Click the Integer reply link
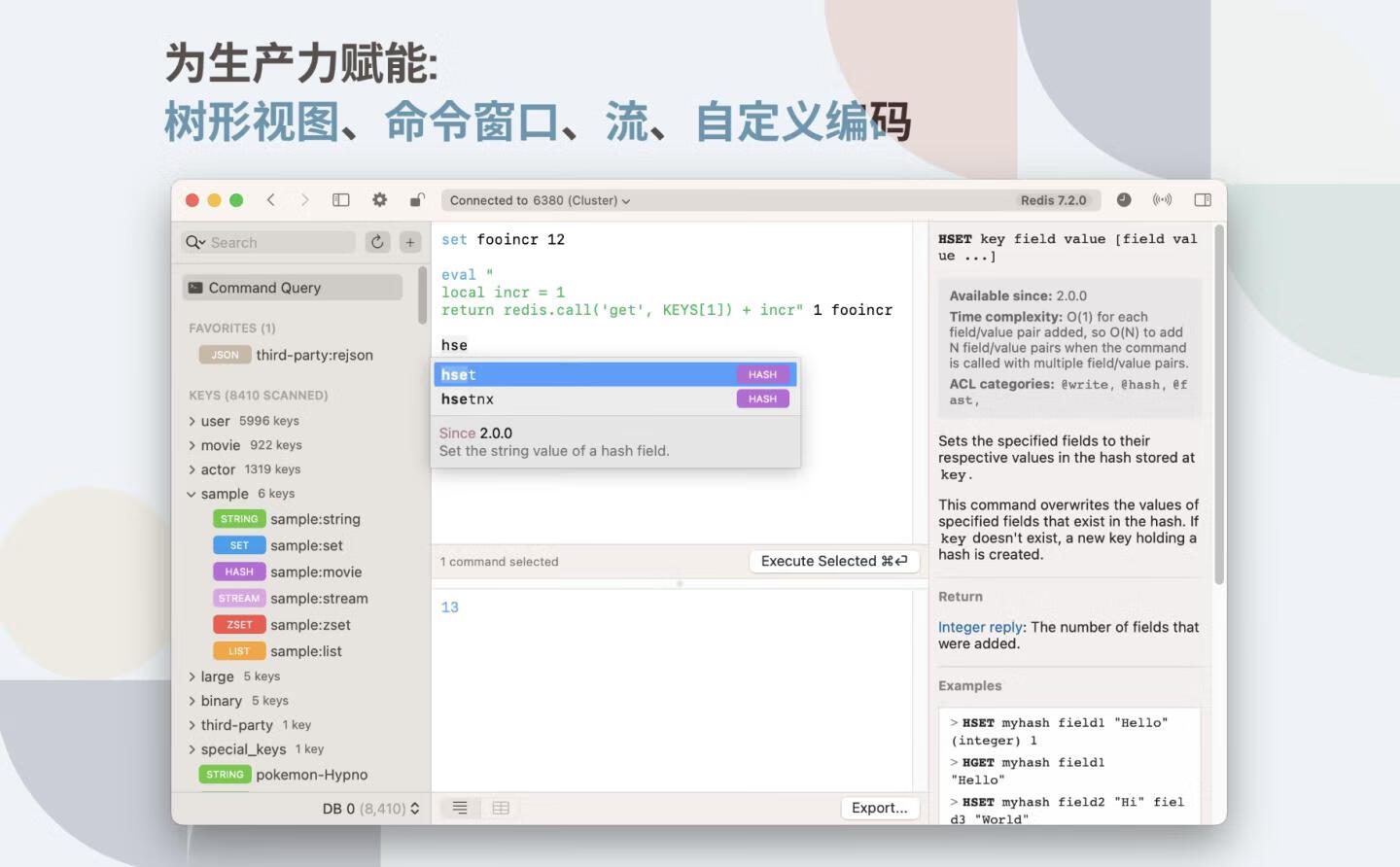The width and height of the screenshot is (1400, 867). (x=981, y=627)
